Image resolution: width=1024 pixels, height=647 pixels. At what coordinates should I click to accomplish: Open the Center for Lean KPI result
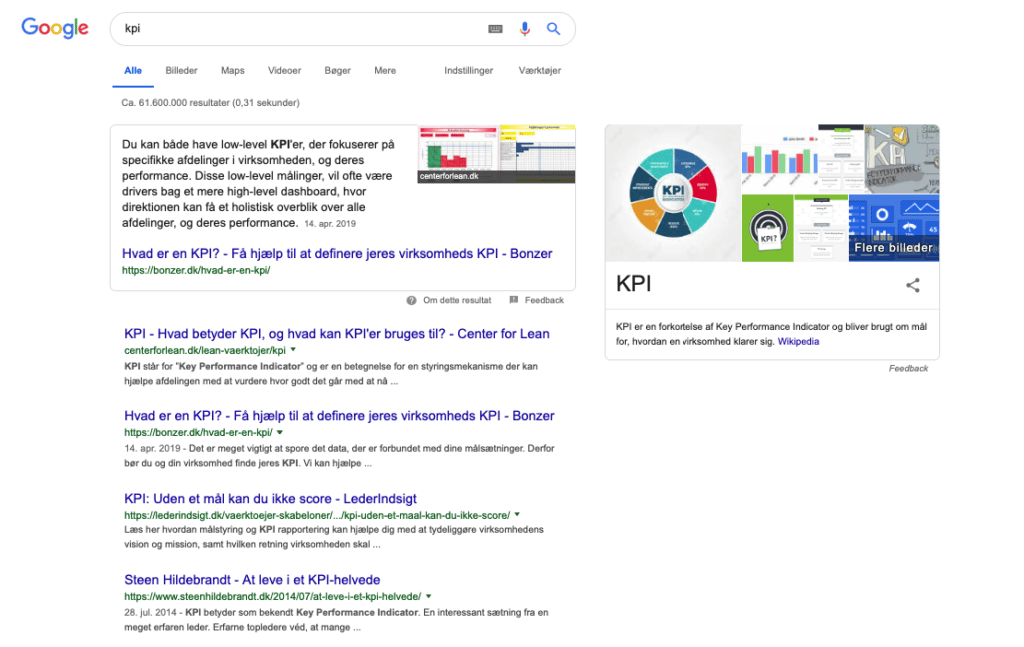click(x=337, y=334)
